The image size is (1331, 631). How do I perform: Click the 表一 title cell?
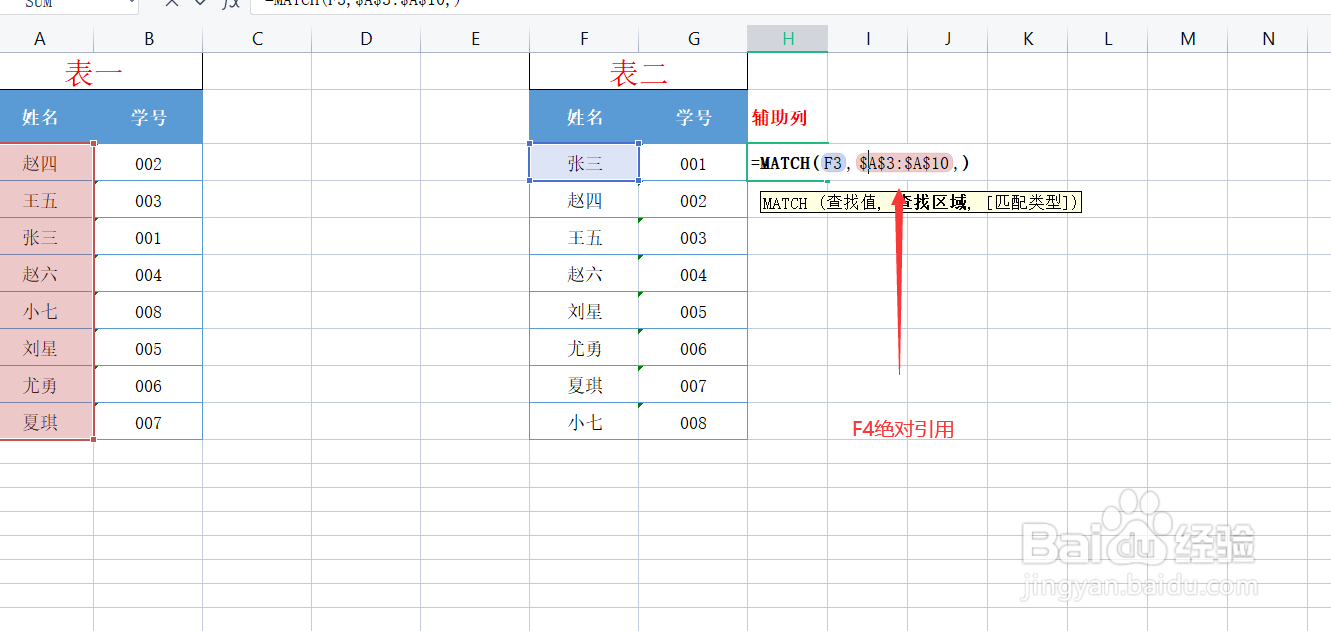[x=100, y=70]
